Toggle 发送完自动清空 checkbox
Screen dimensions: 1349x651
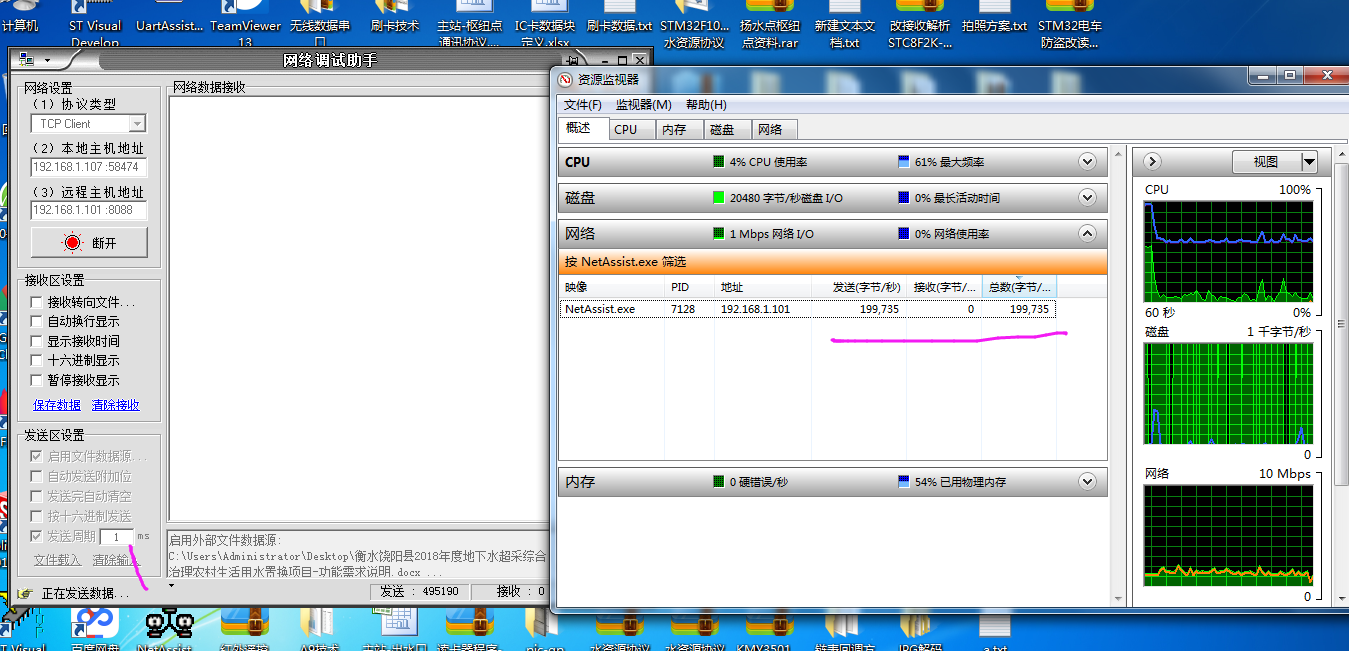tap(37, 496)
